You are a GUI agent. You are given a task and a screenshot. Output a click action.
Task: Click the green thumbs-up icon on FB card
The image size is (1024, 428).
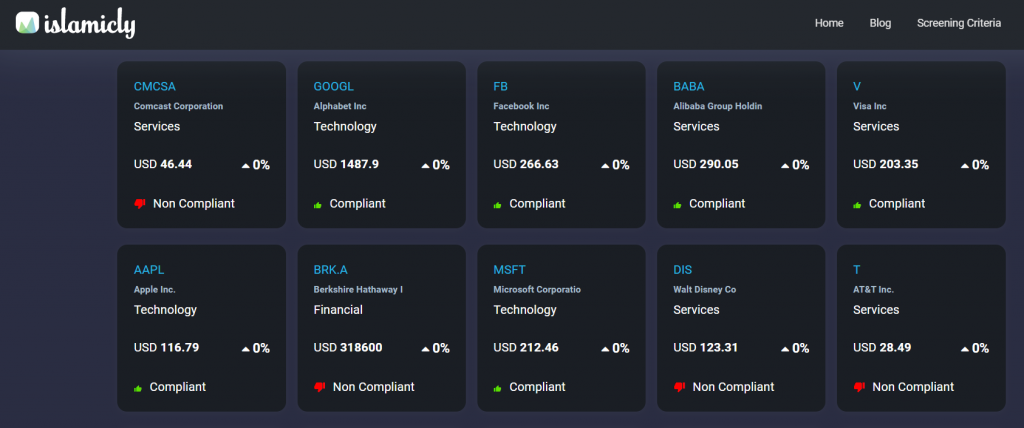pyautogui.click(x=498, y=205)
